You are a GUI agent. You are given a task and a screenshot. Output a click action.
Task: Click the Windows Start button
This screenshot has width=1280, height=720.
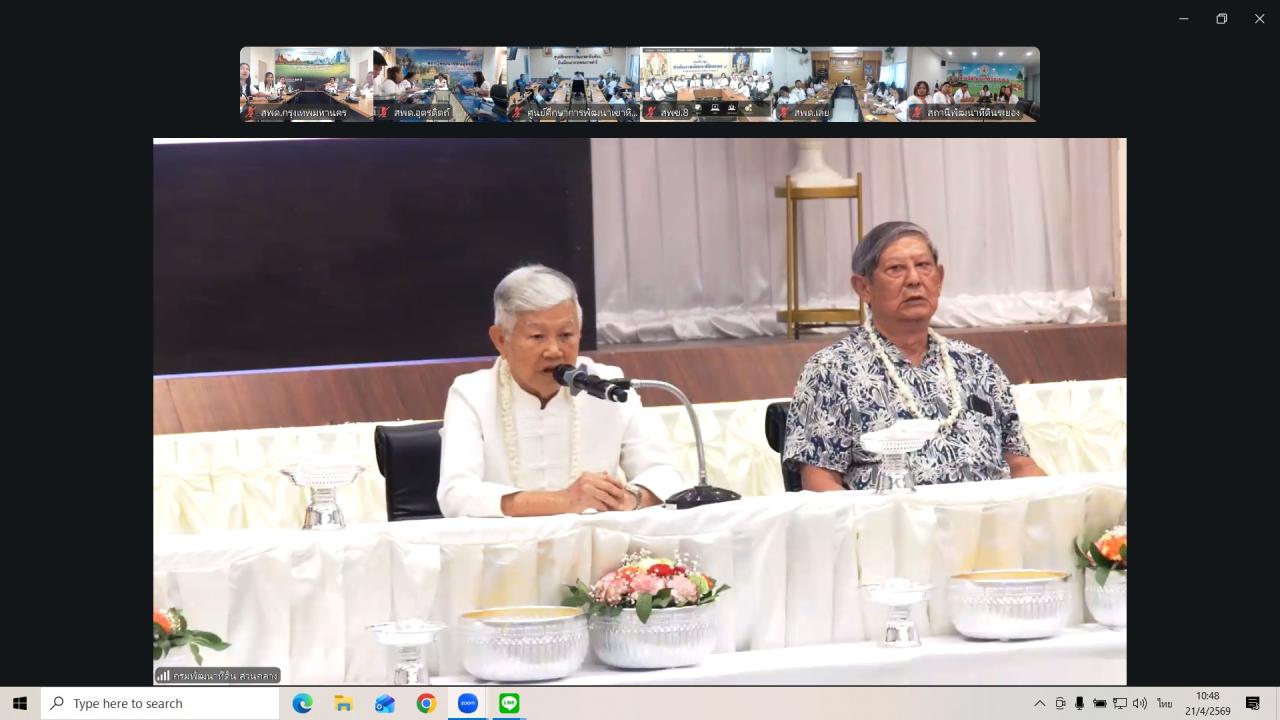[x=19, y=703]
